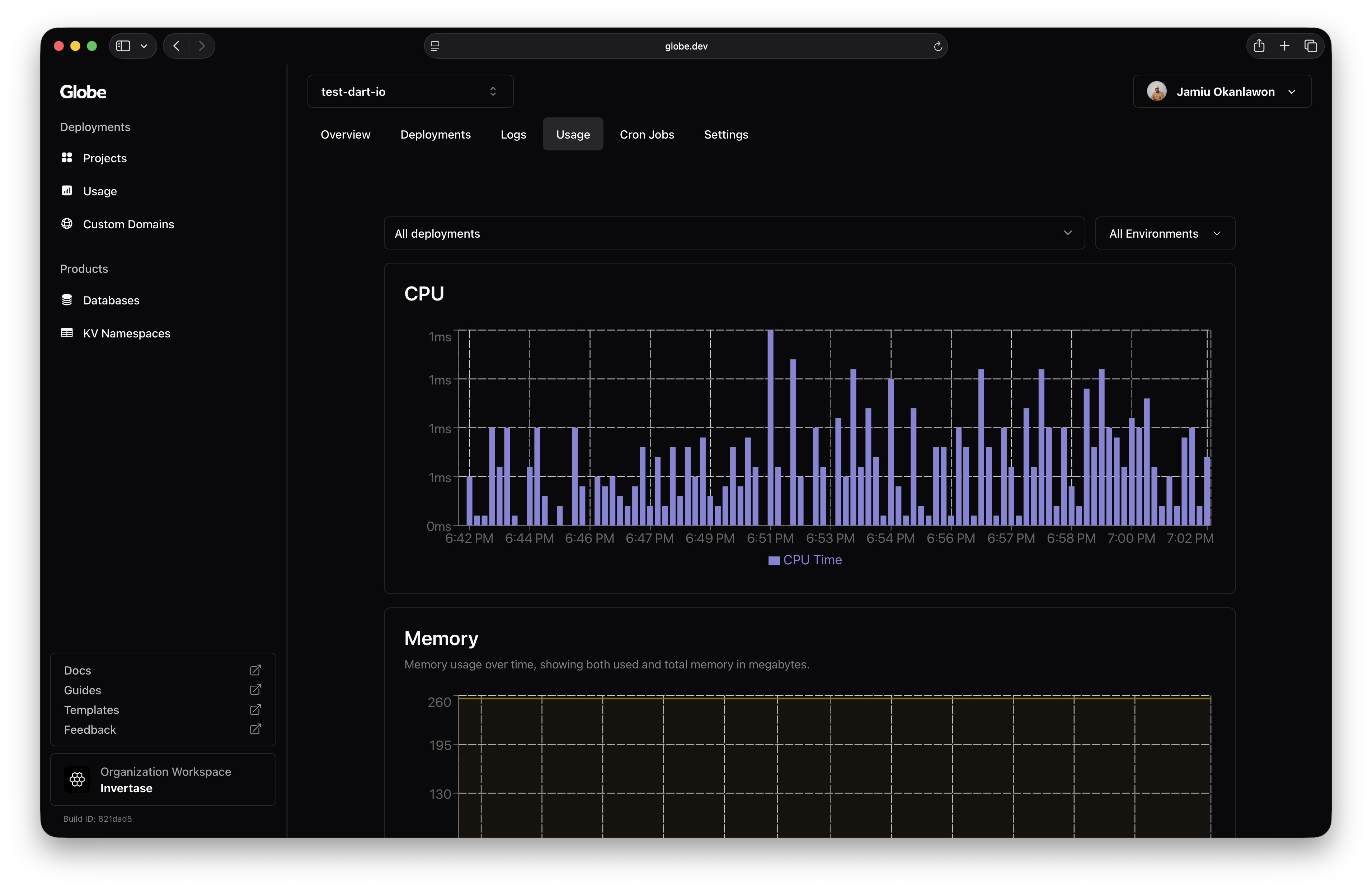Click the Custom Domains globe icon
Screen dimensions: 1372x891
click(x=67, y=224)
